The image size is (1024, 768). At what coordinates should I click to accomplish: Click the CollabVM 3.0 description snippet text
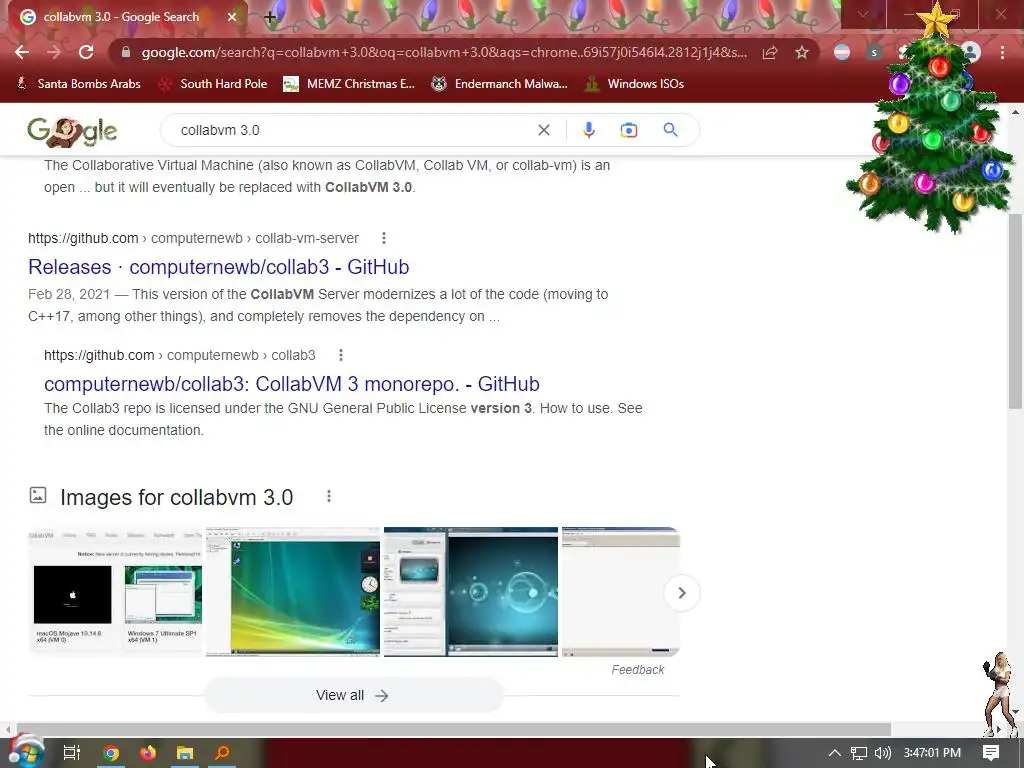pyautogui.click(x=327, y=176)
